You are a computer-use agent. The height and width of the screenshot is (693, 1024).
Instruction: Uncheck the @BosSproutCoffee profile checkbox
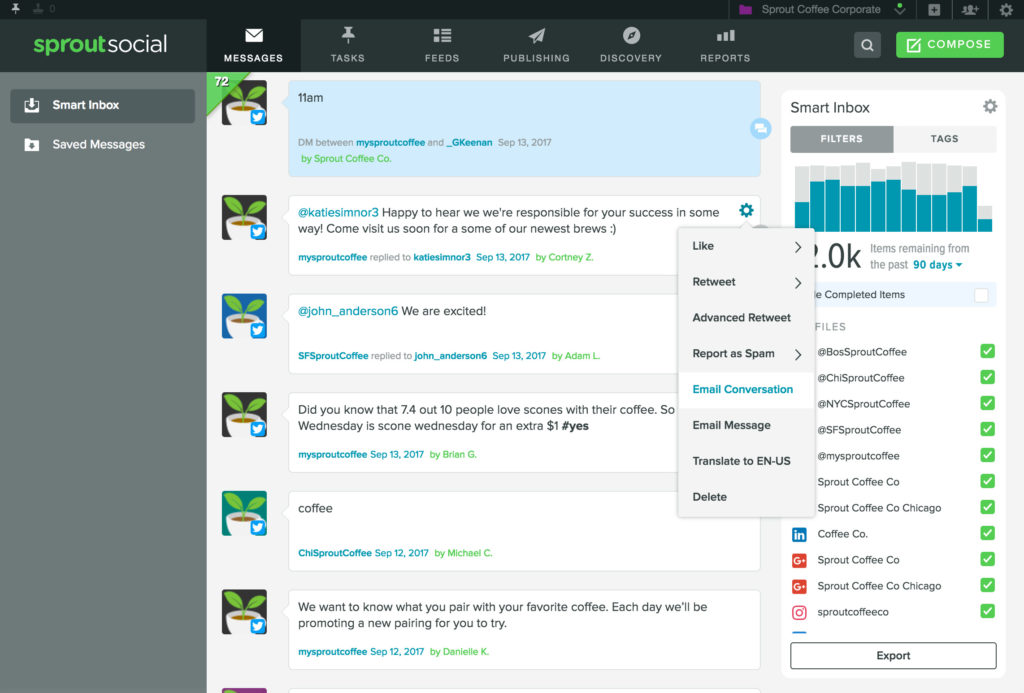[x=987, y=352]
